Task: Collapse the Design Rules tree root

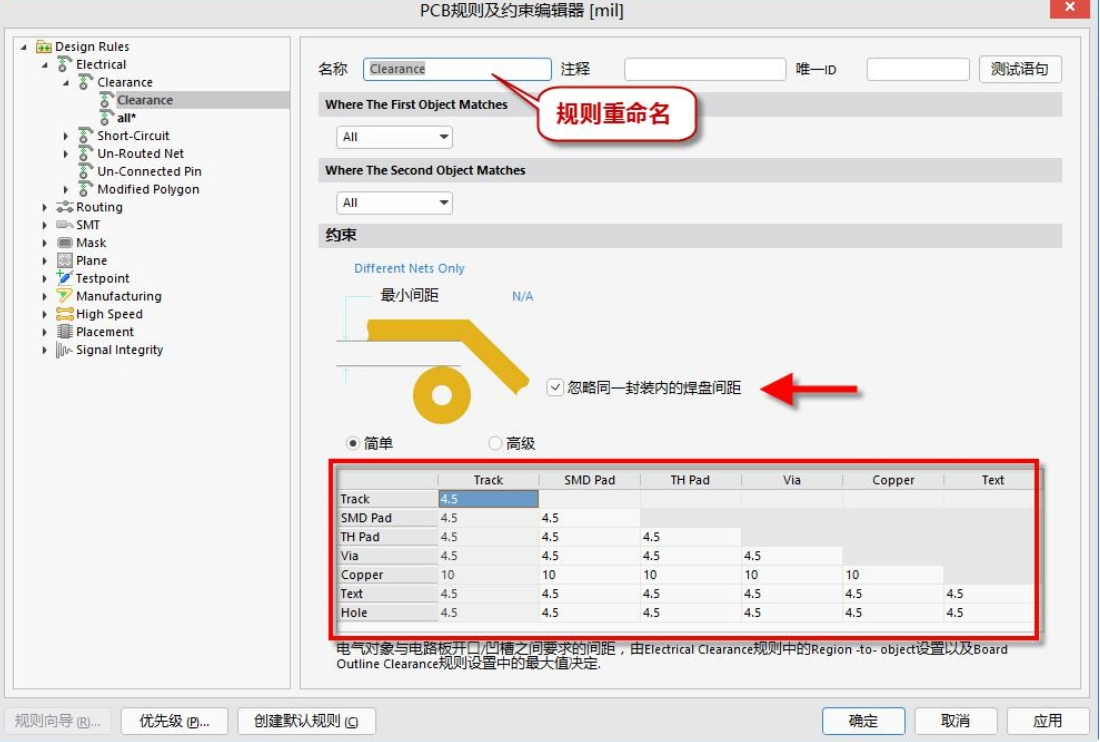Action: coord(24,47)
